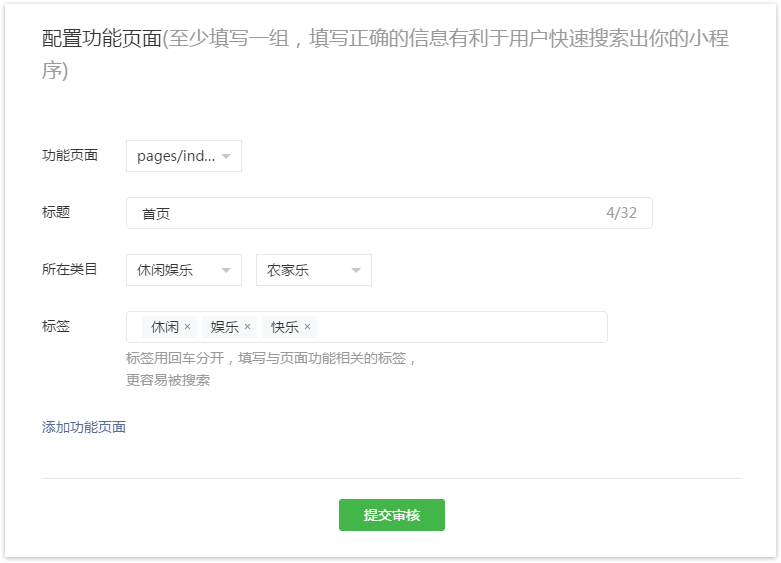This screenshot has height=563, width=781.
Task: Click the 配置功能页面 heading
Action: click(x=102, y=38)
